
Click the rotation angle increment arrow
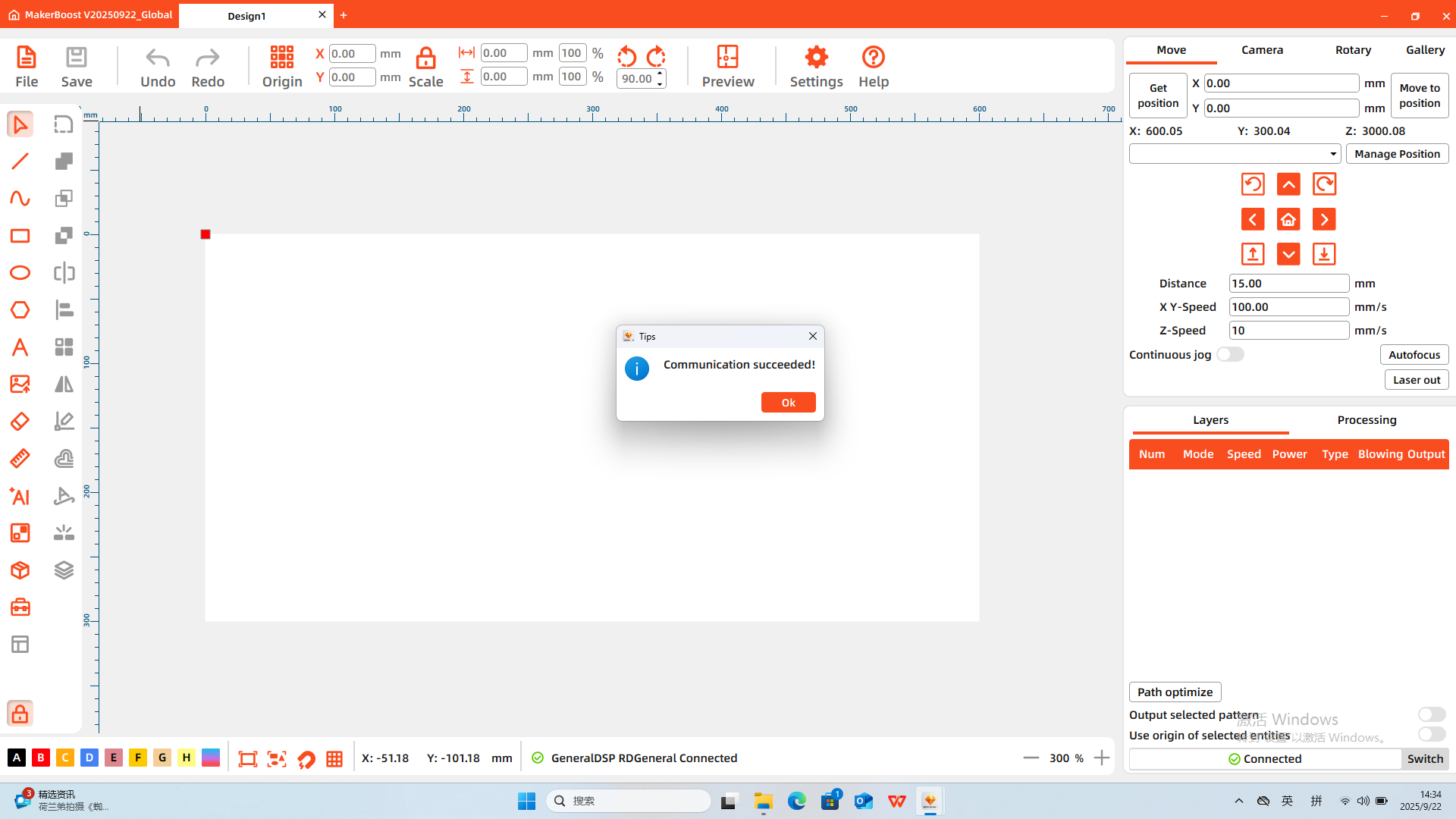tap(661, 74)
